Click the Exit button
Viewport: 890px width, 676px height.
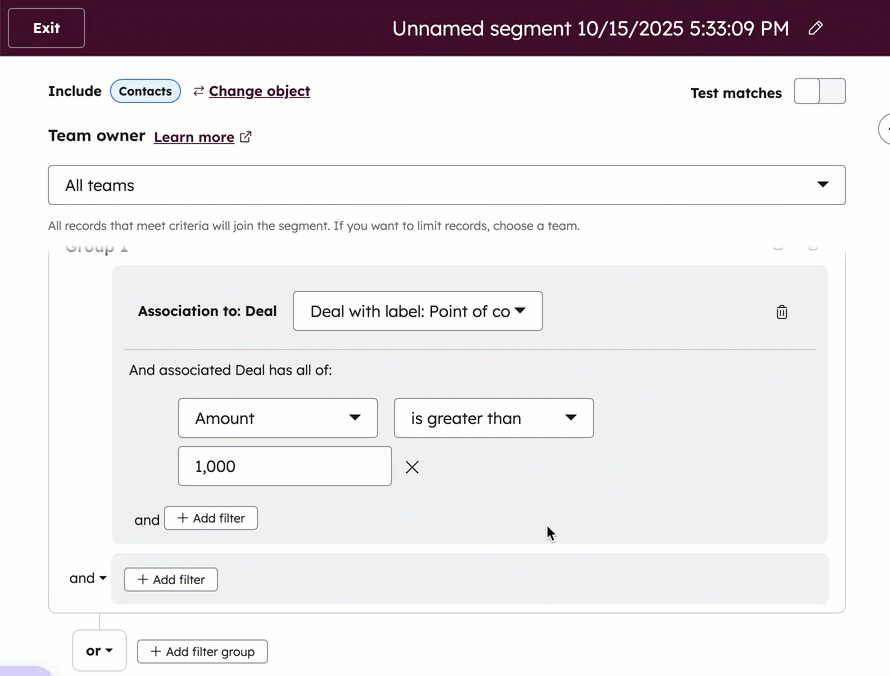click(46, 28)
